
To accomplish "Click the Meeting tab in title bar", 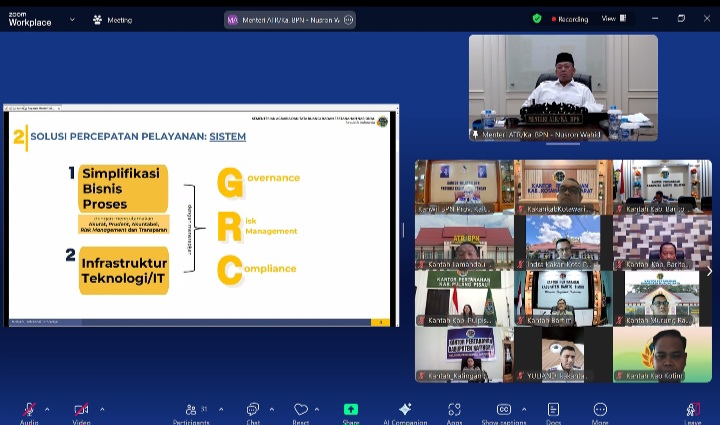I will click(x=113, y=20).
